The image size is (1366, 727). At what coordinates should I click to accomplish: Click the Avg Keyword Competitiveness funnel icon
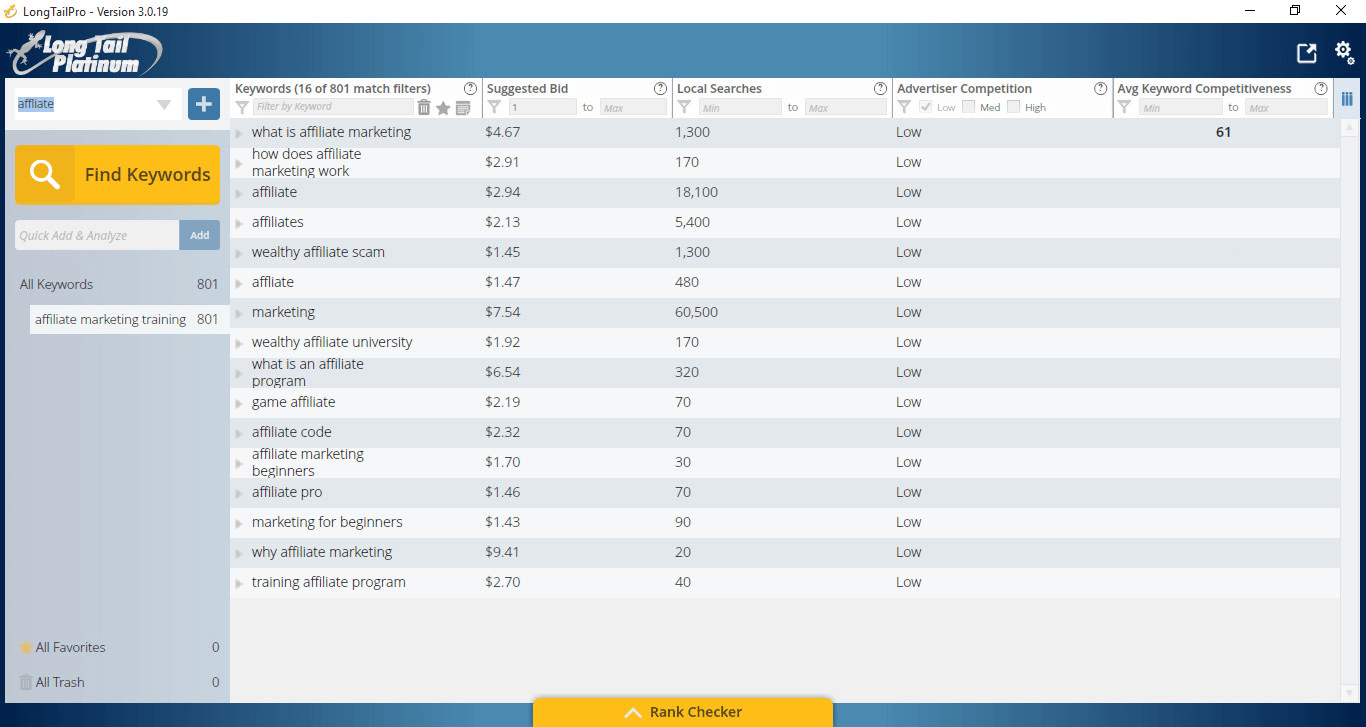(1124, 107)
